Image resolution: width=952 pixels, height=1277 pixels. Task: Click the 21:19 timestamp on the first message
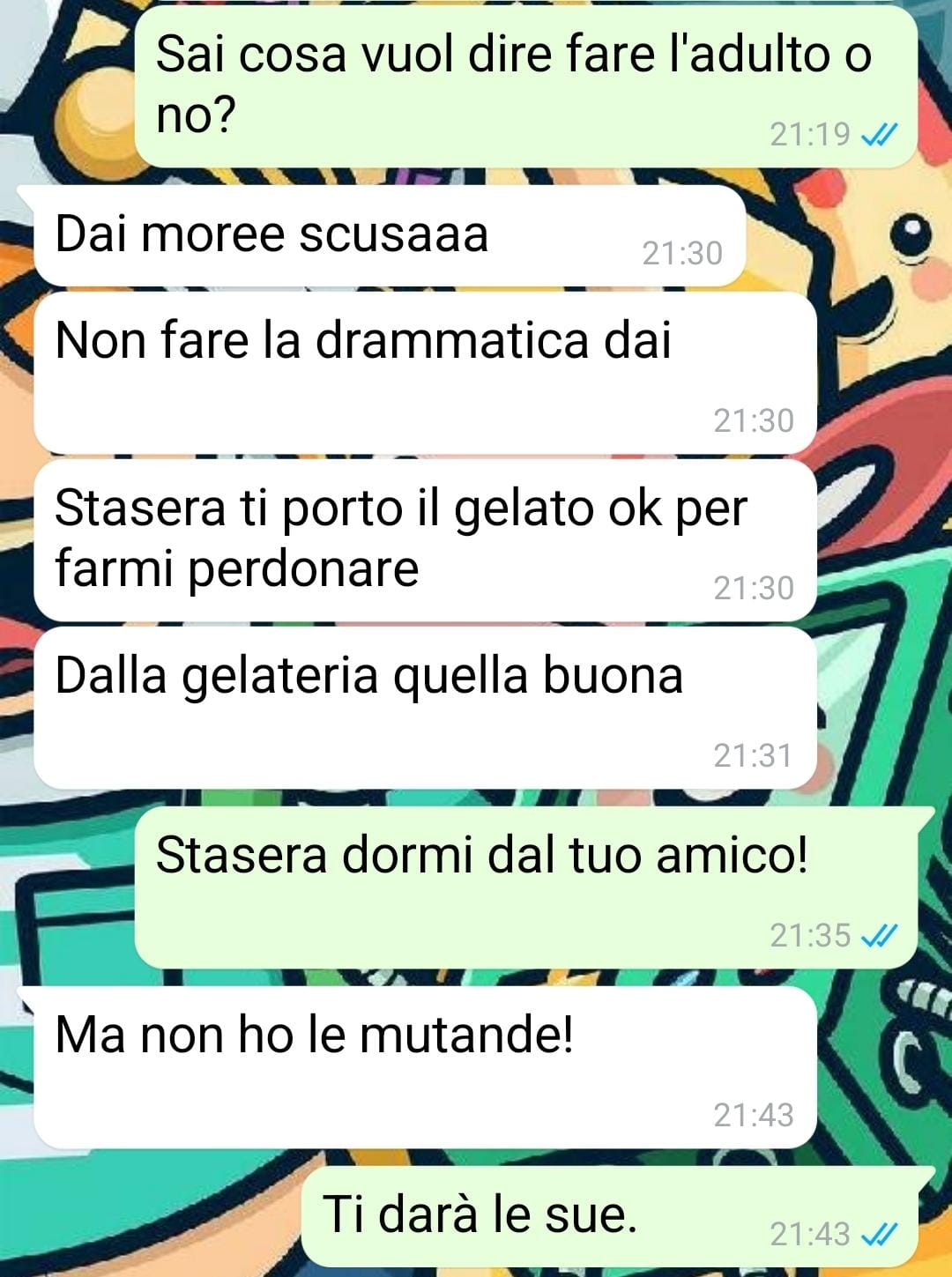click(809, 135)
